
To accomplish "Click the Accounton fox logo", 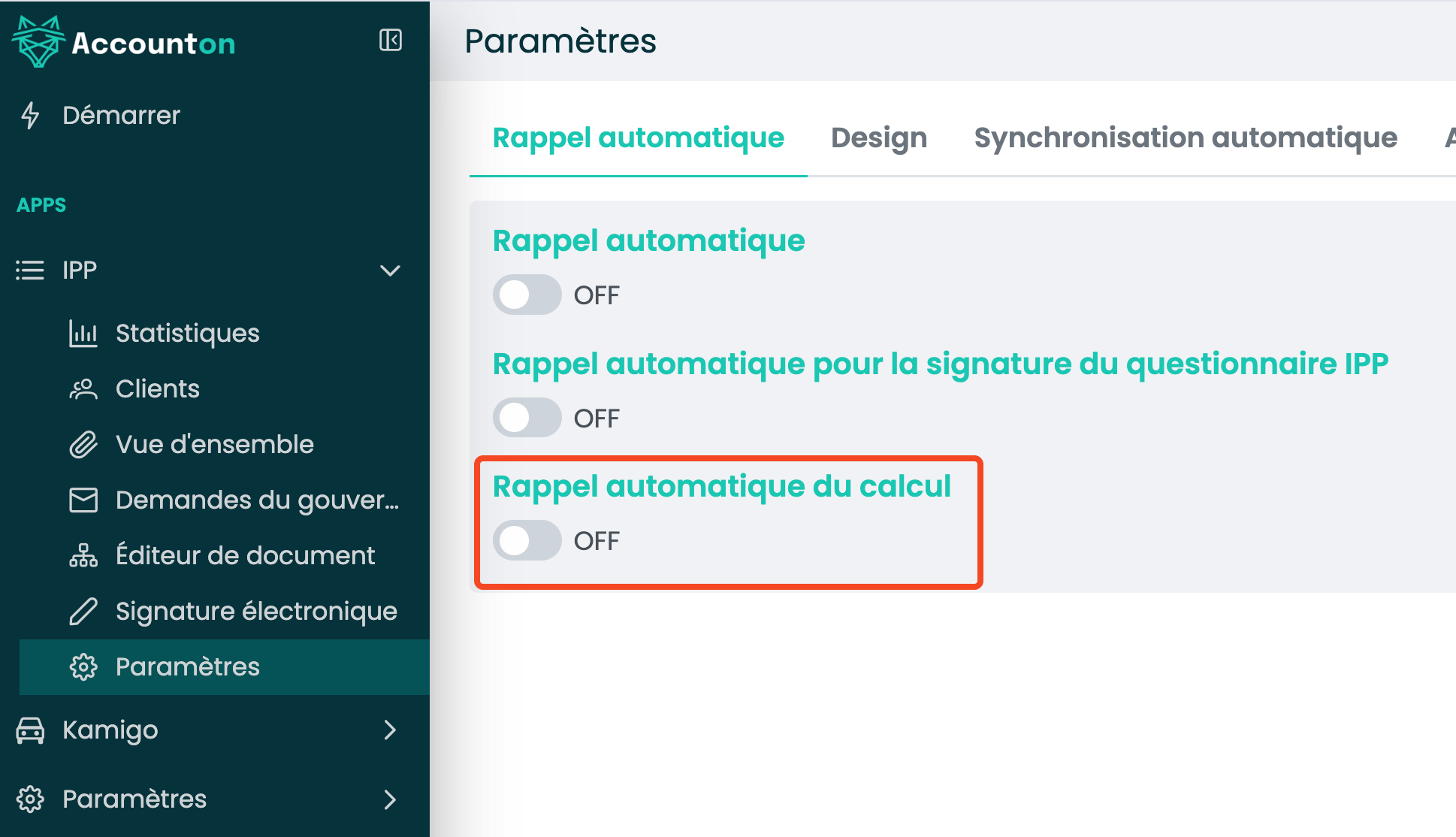I will tap(39, 42).
